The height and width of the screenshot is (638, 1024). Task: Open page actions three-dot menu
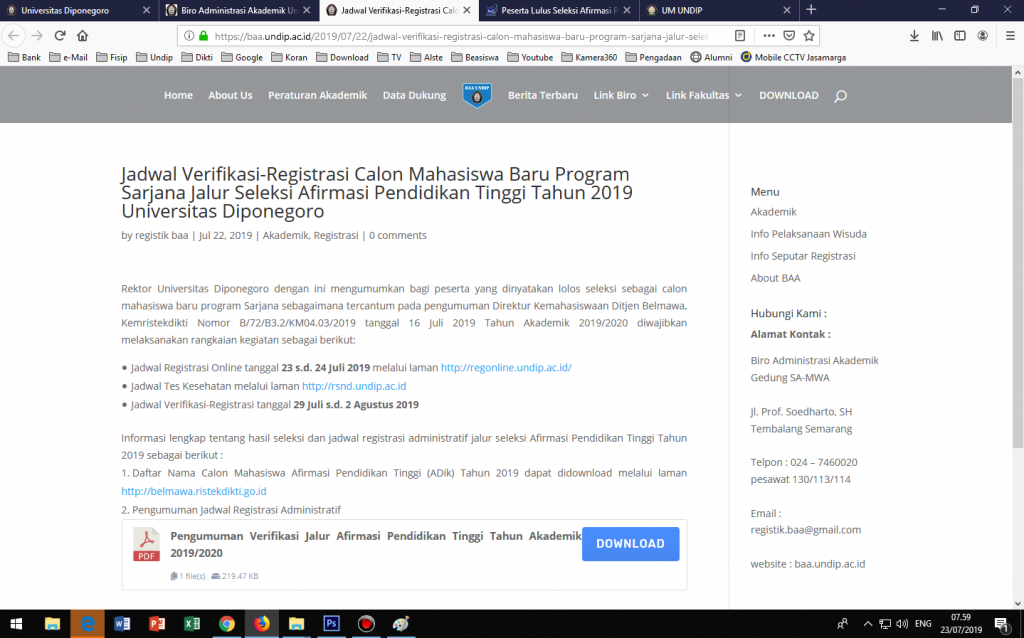pos(769,35)
